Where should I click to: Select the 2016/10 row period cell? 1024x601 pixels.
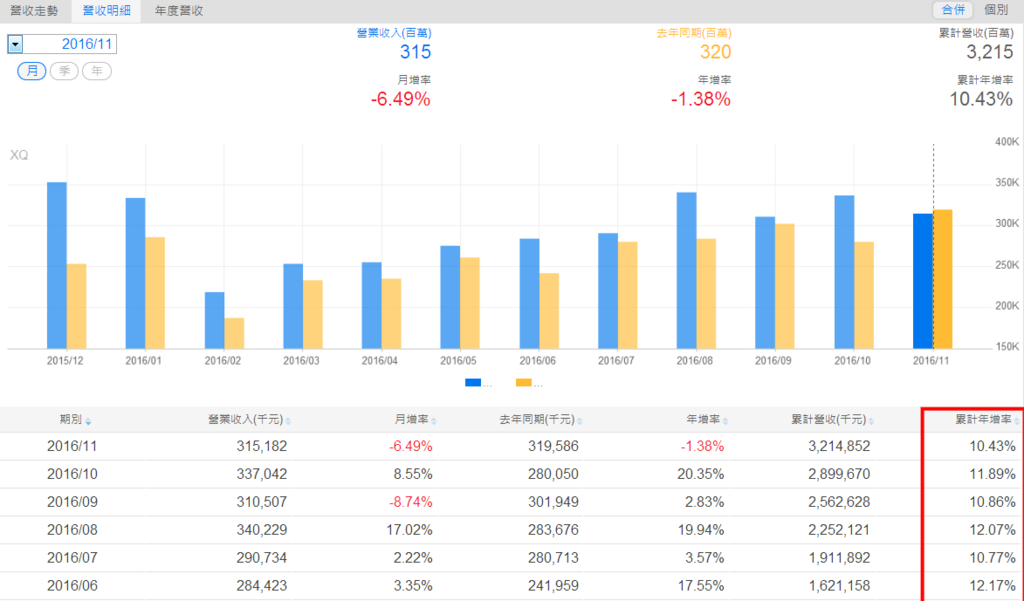pos(72,474)
